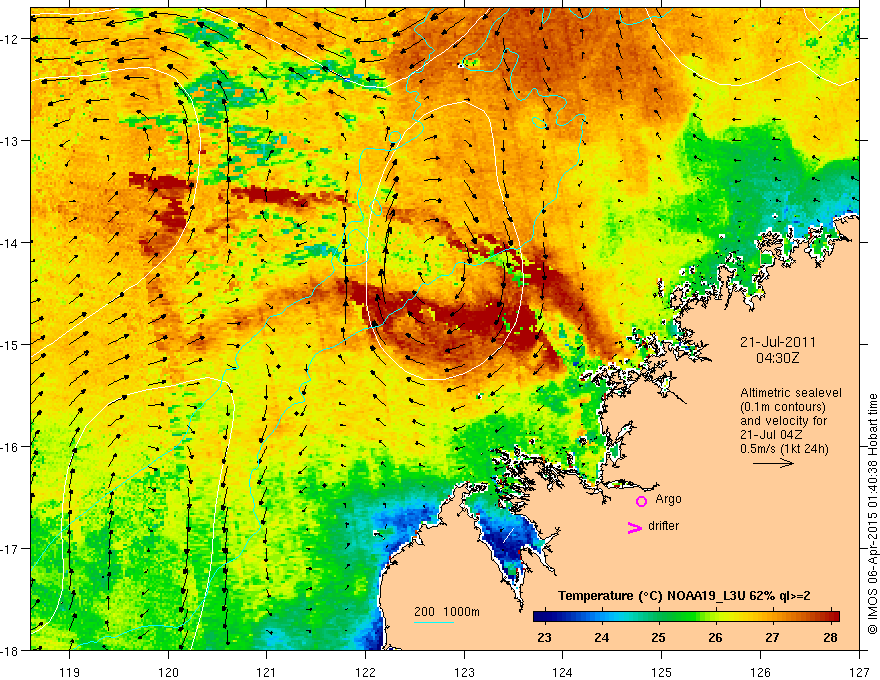Viewport: 880px width, 680px height.
Task: Click the latitude axis label -18
Action: coord(10,650)
